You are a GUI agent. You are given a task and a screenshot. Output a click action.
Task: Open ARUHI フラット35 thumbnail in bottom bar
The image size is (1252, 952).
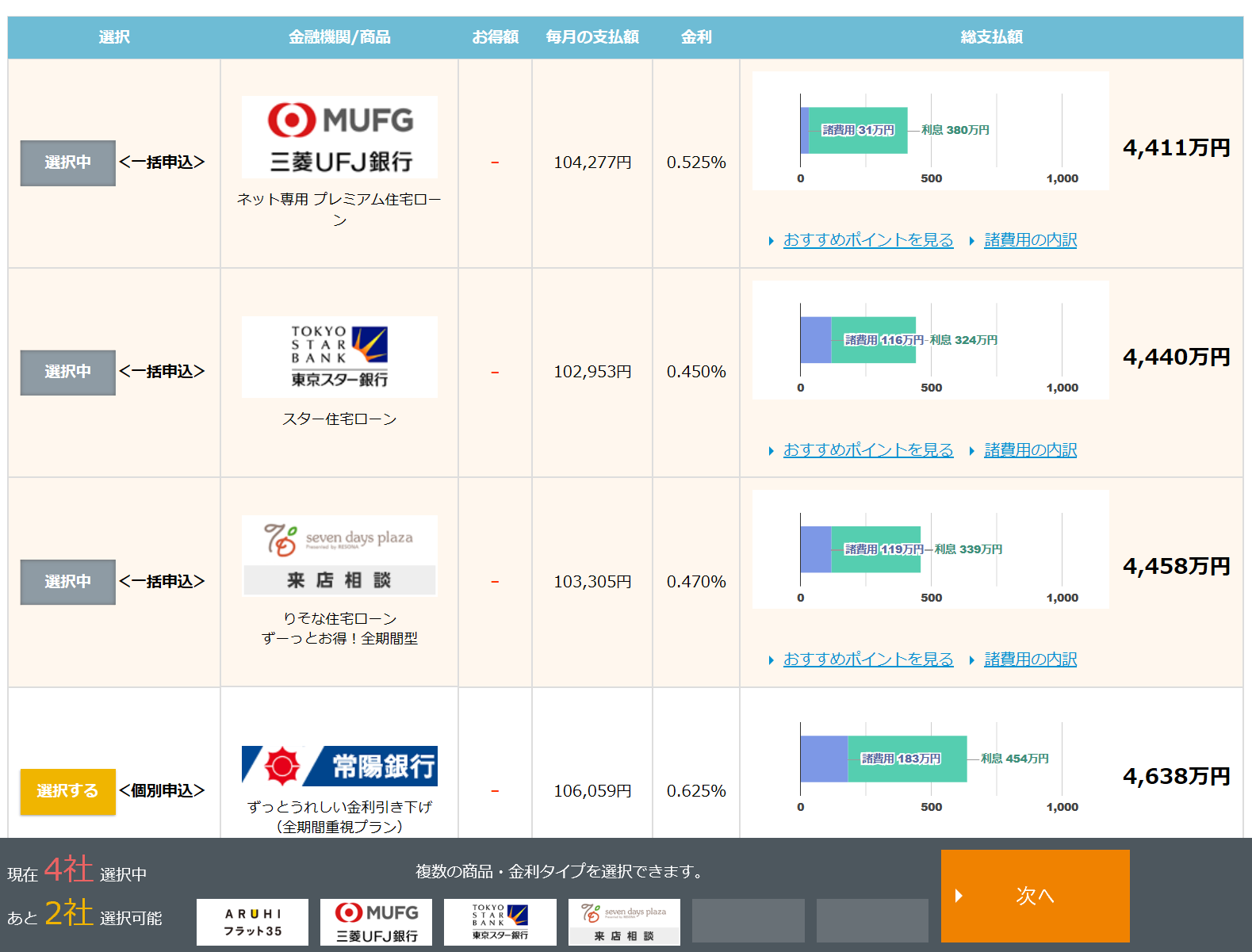tap(252, 922)
